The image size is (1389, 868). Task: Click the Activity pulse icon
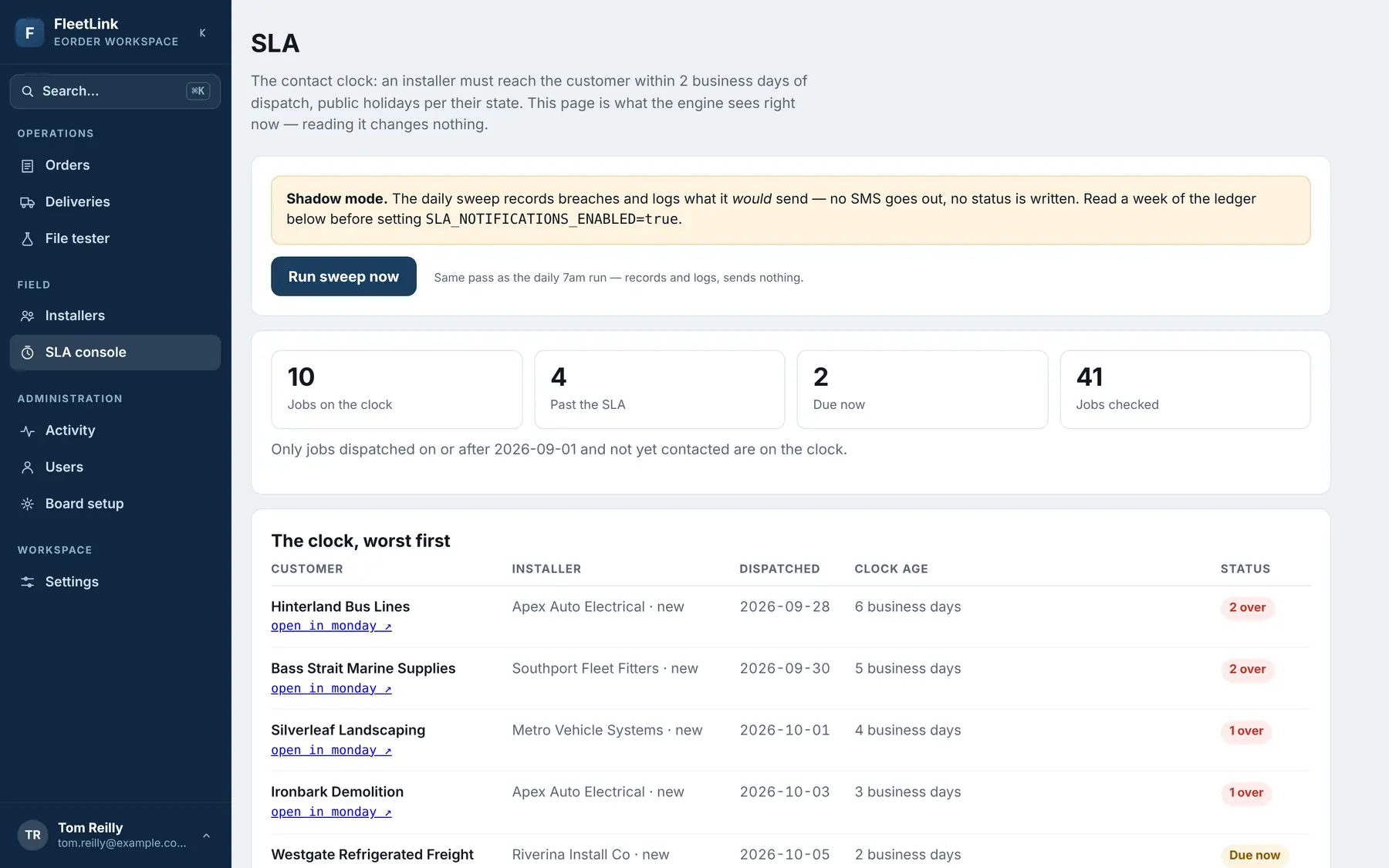(28, 431)
